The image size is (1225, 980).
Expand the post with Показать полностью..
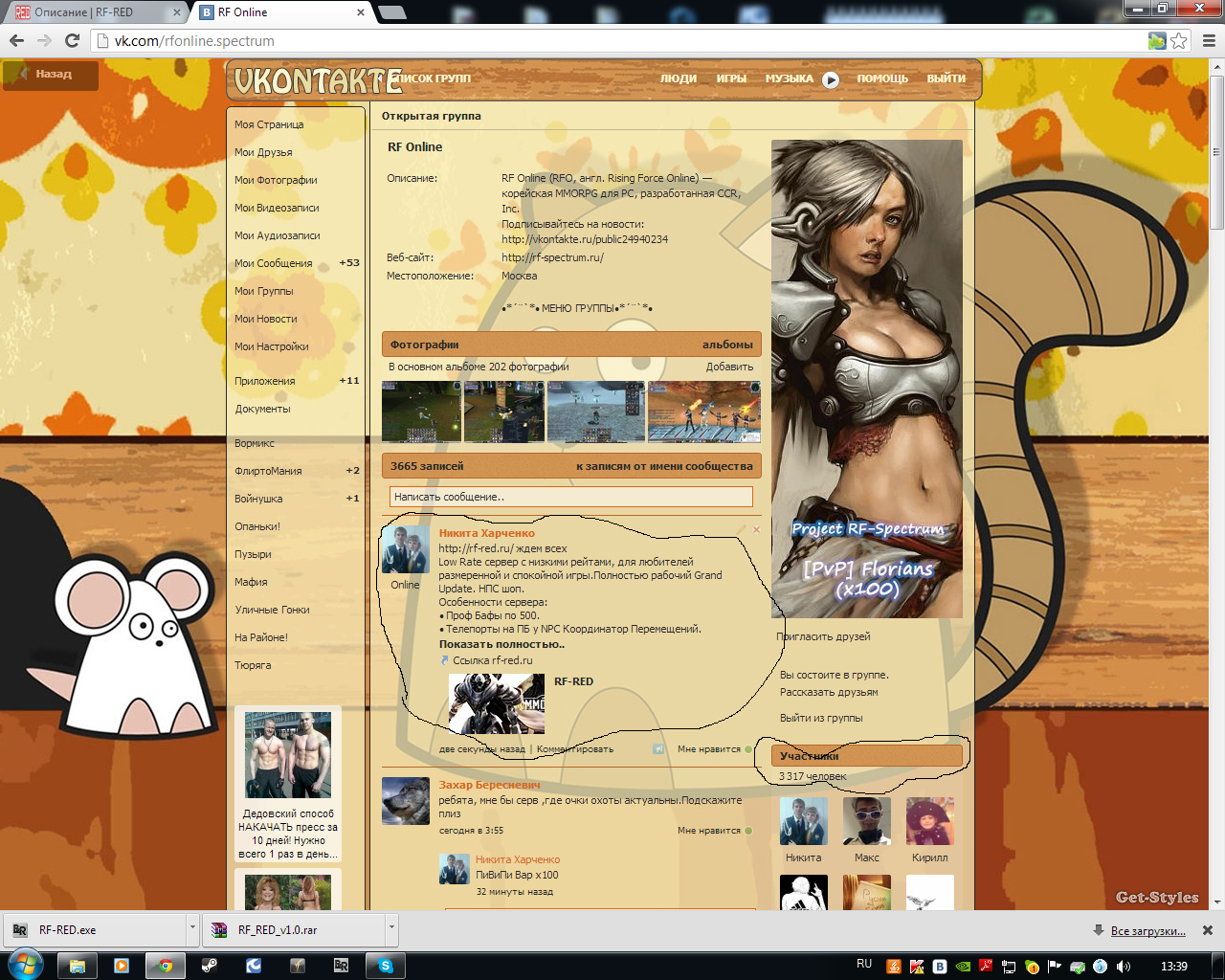click(501, 644)
